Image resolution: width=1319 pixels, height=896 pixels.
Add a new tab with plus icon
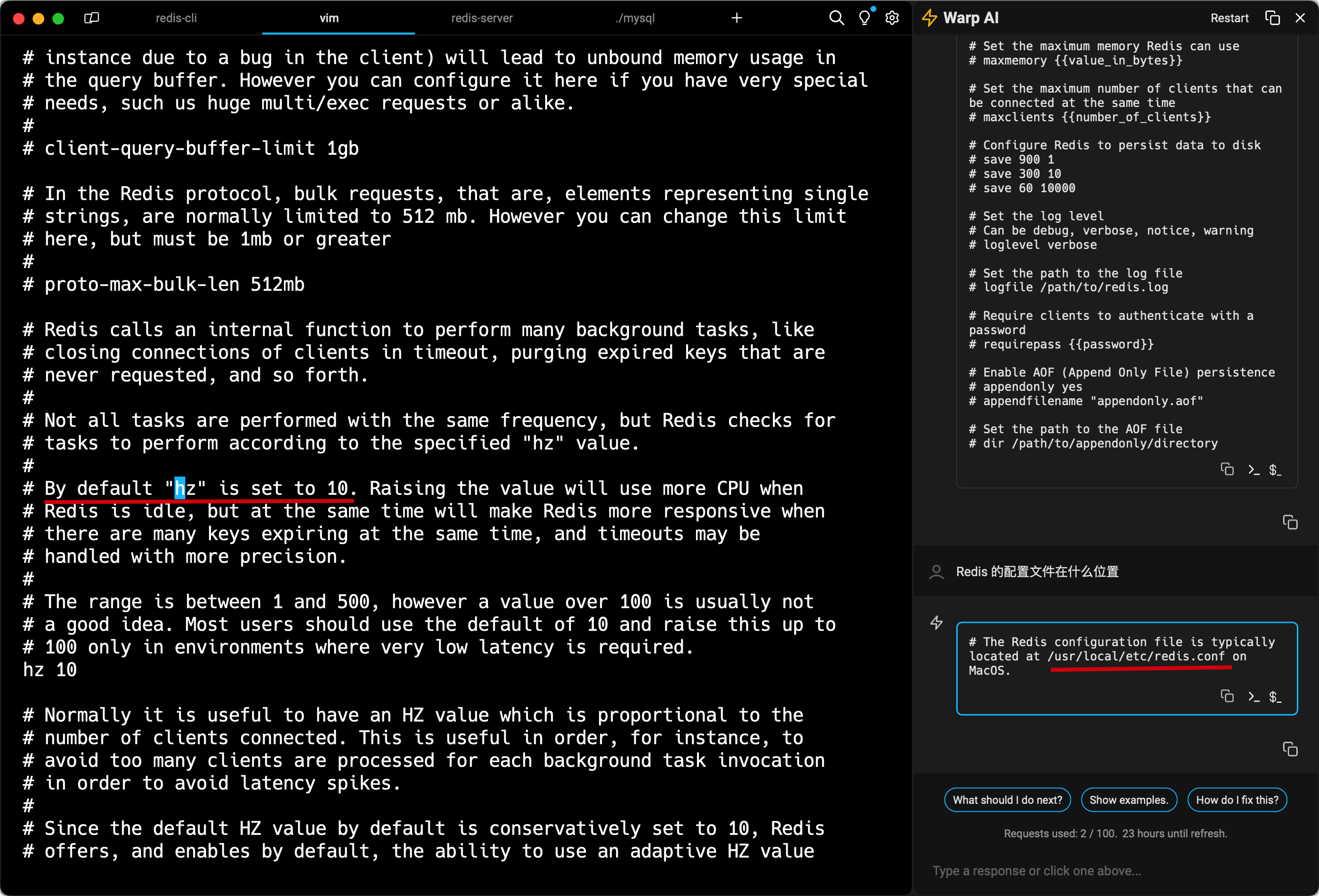(x=736, y=18)
